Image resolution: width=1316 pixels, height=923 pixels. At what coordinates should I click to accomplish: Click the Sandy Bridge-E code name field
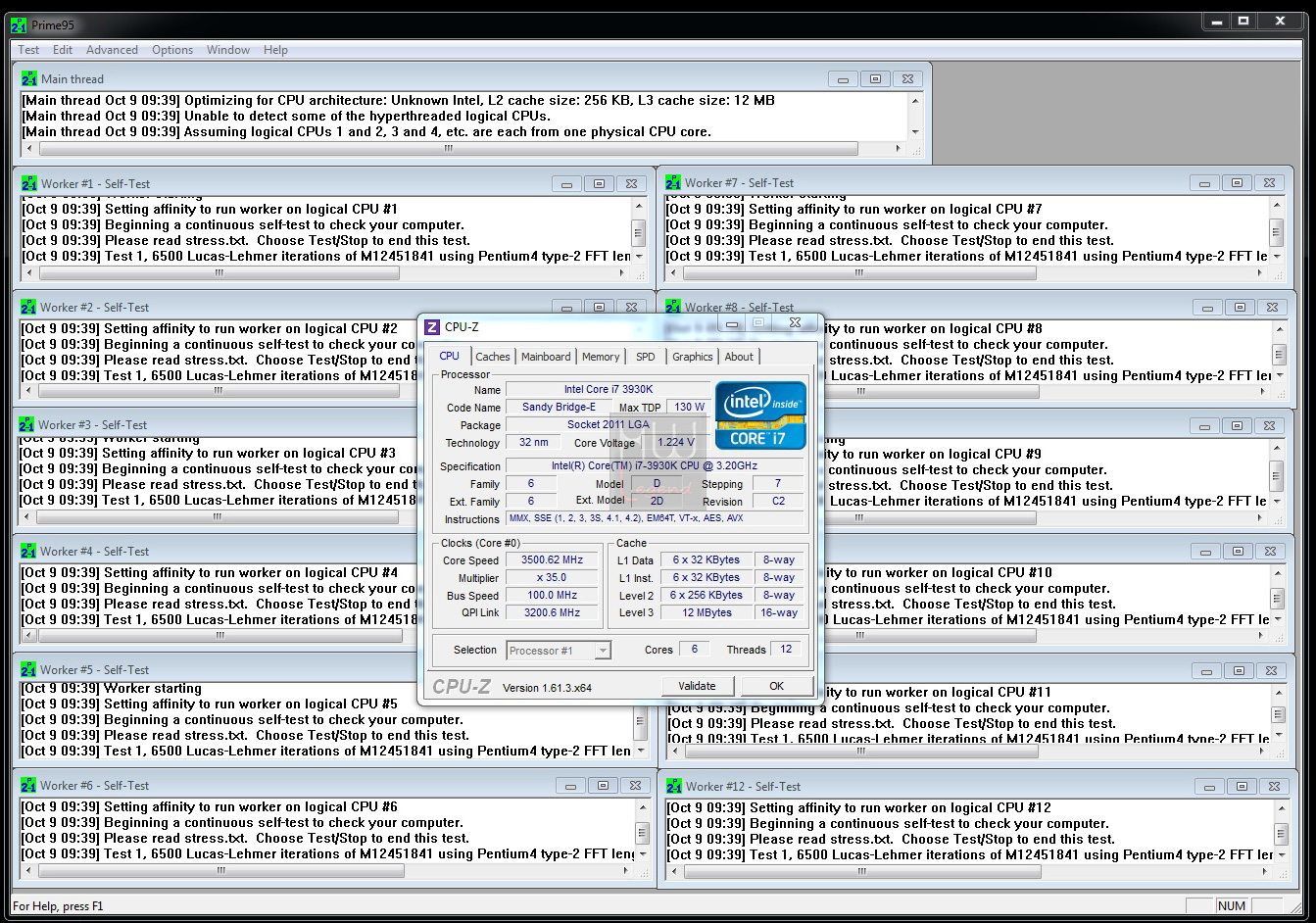(x=559, y=408)
